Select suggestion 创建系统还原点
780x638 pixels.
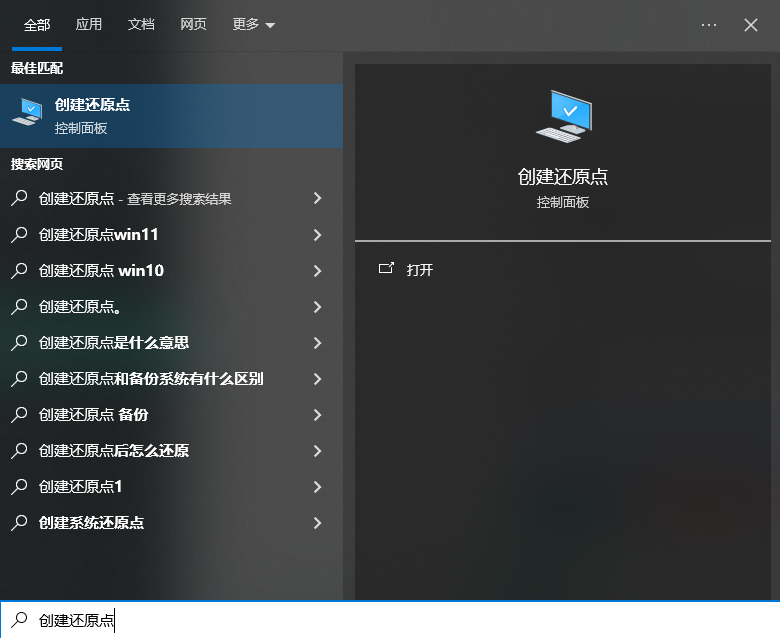pos(171,523)
